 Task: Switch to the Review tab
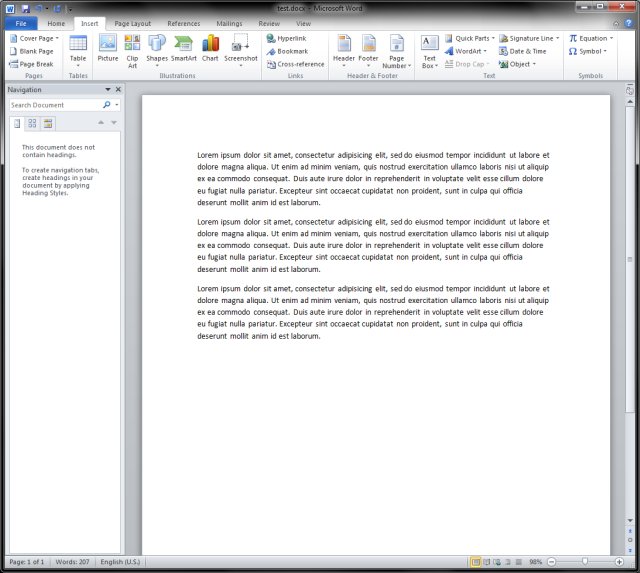click(269, 24)
